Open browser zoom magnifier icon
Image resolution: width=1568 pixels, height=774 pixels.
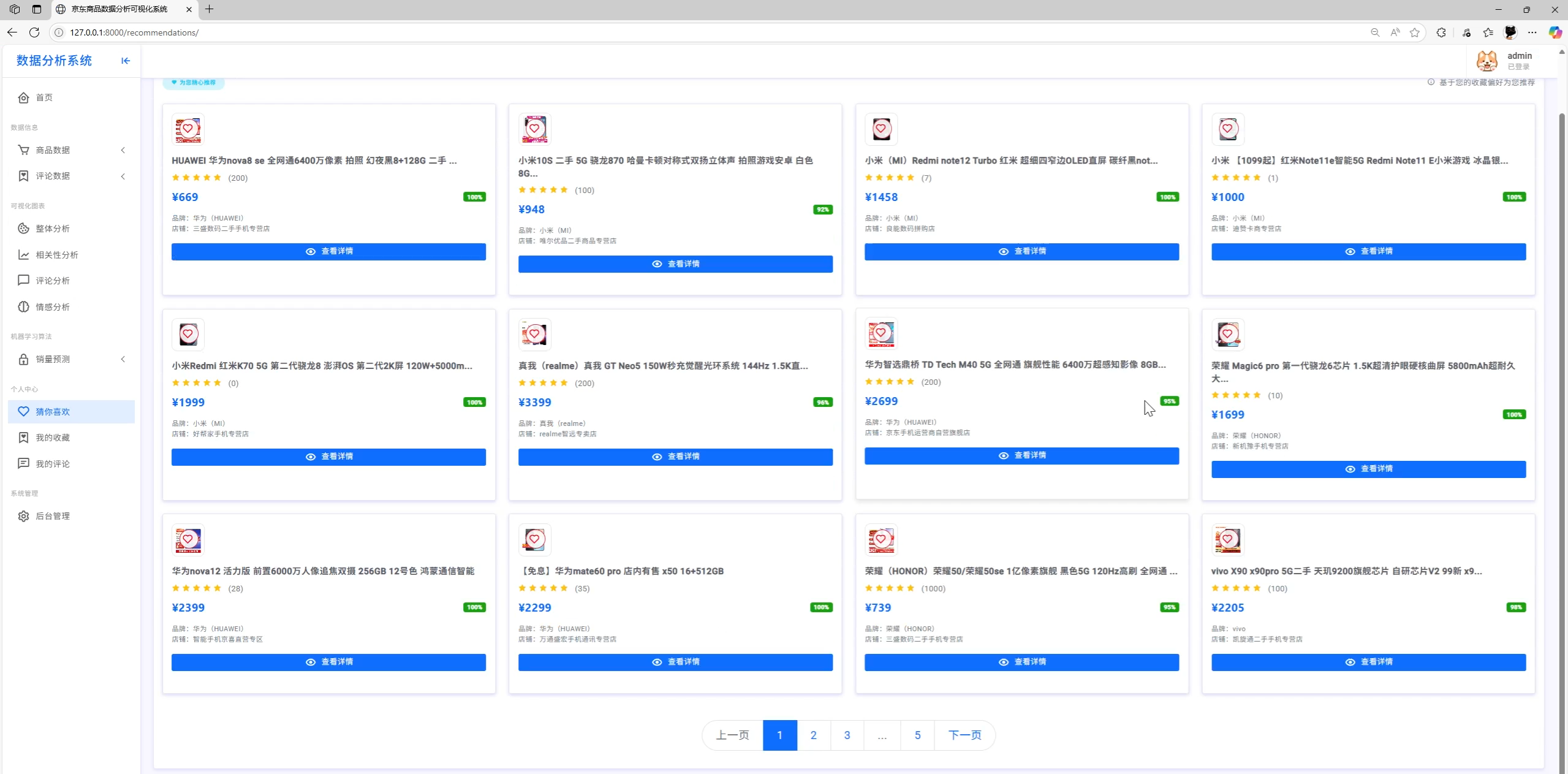click(1375, 32)
